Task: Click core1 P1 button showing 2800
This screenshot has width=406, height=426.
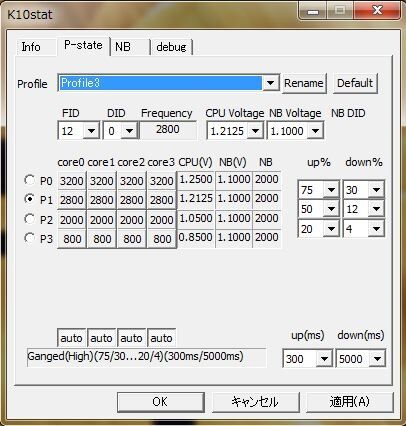Action: tap(102, 200)
